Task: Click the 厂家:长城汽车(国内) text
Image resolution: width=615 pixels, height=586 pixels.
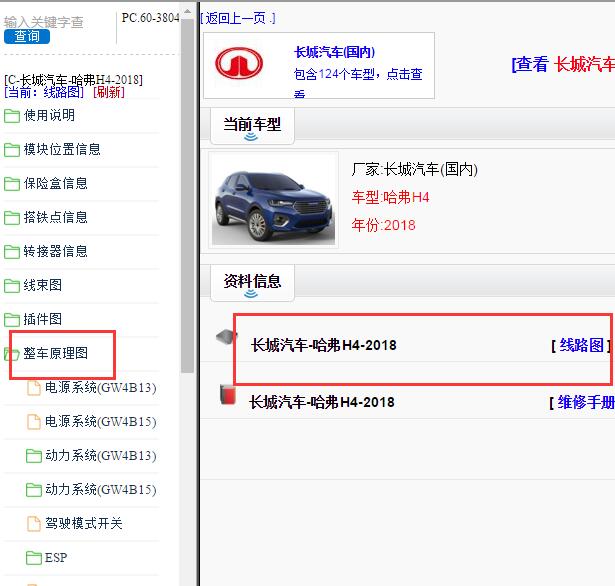Action: [415, 170]
